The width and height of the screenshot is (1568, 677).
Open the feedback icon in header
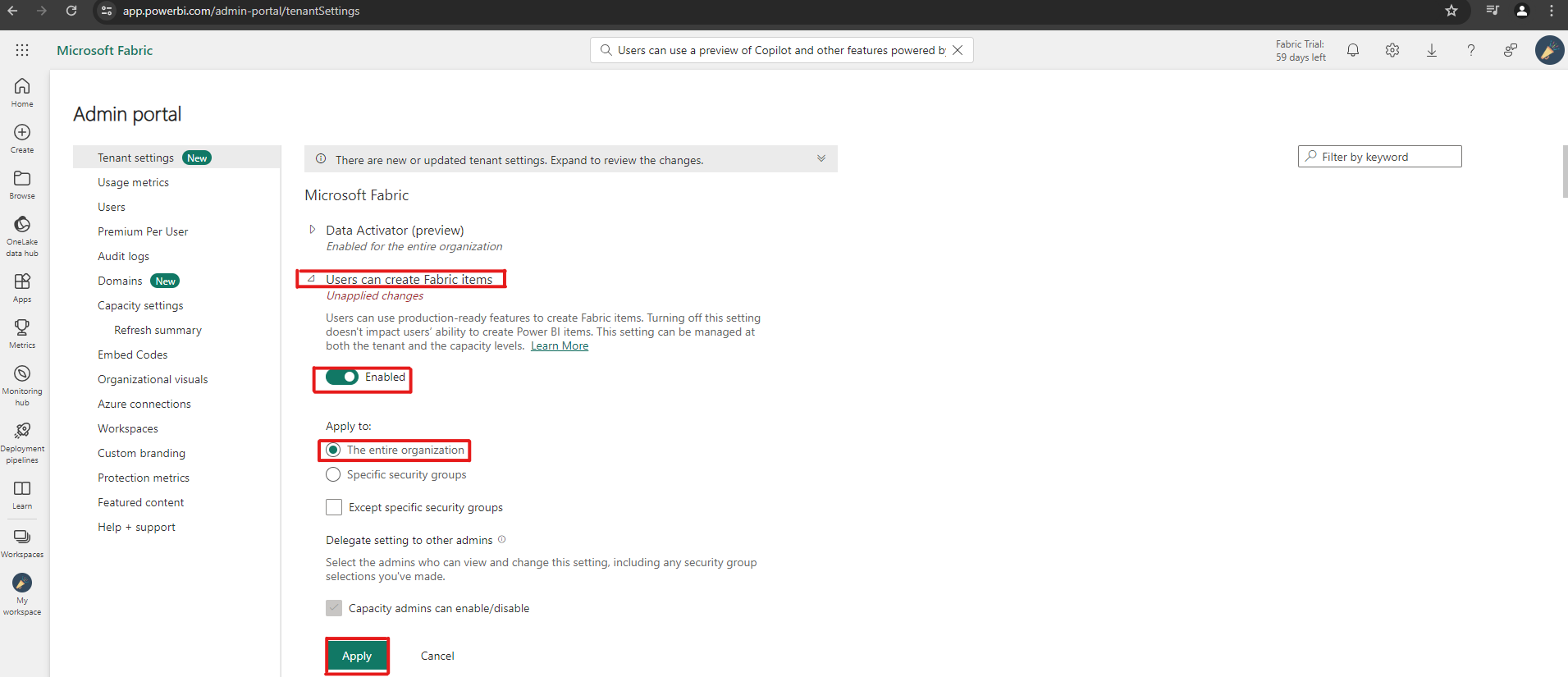click(x=1511, y=50)
